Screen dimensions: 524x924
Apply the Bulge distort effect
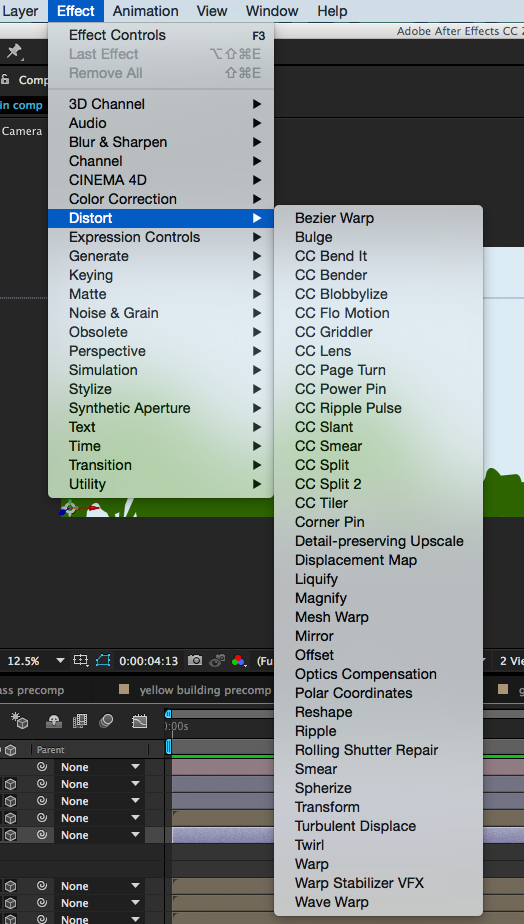378,237
